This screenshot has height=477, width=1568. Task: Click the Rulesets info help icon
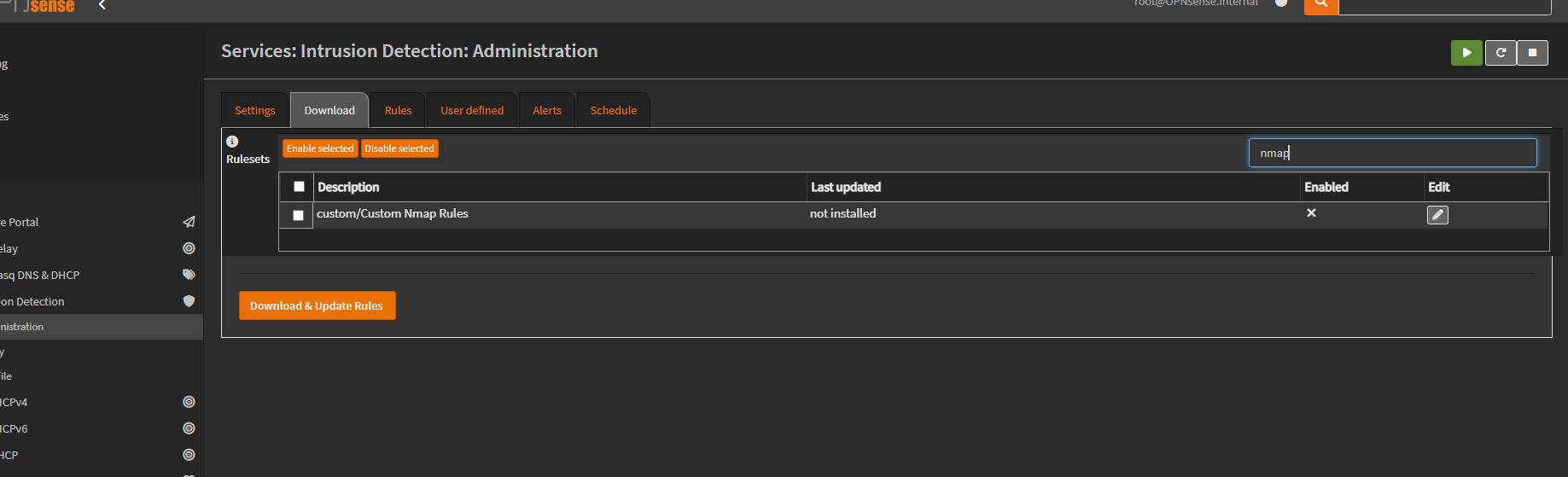[x=232, y=142]
